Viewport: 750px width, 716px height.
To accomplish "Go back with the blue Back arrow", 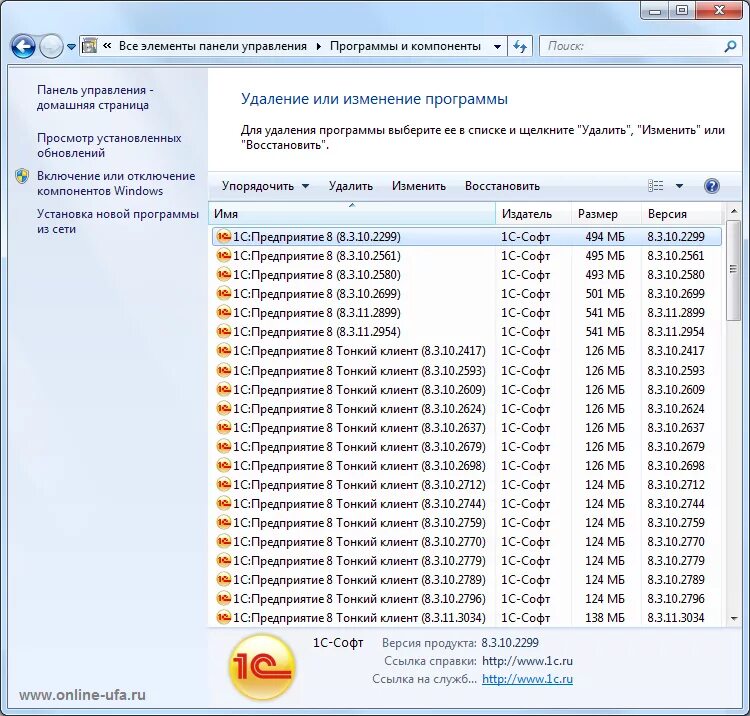I will click(23, 46).
